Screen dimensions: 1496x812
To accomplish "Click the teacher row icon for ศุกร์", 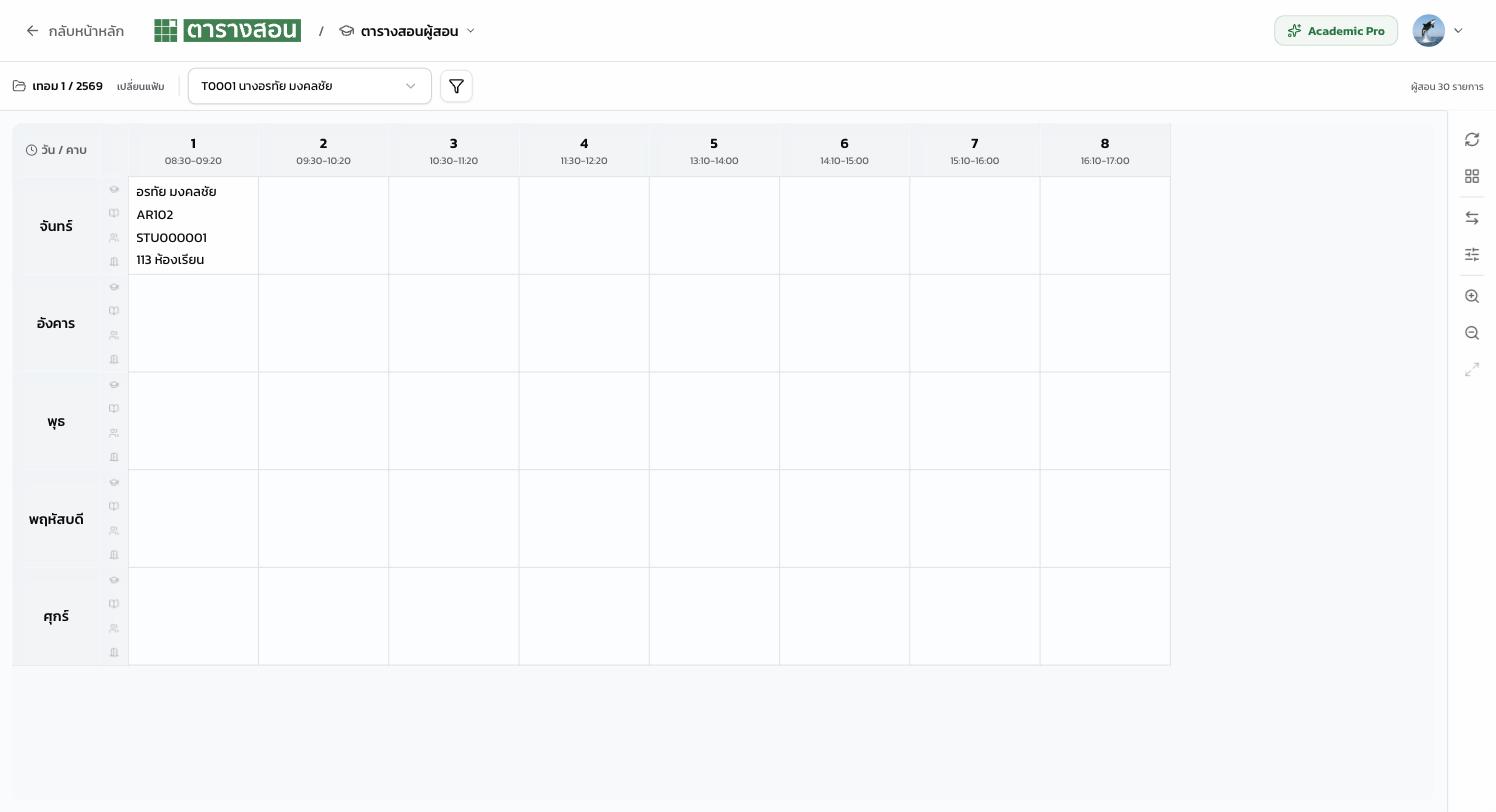I will (x=114, y=580).
